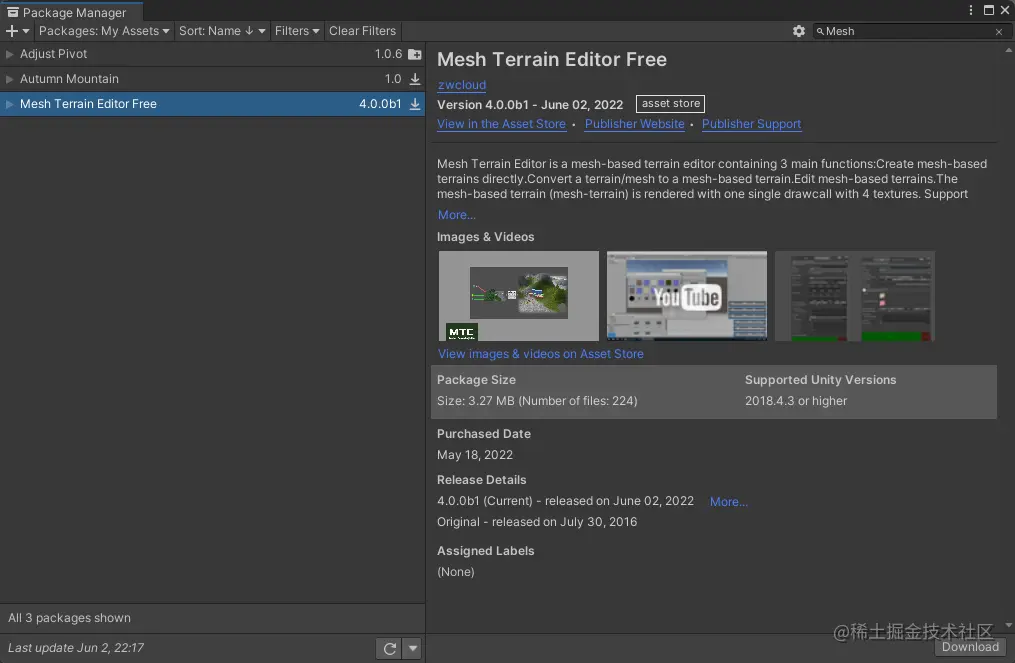The height and width of the screenshot is (663, 1015).
Task: Click the purchased date May 18, 2022
Action: coord(474,455)
